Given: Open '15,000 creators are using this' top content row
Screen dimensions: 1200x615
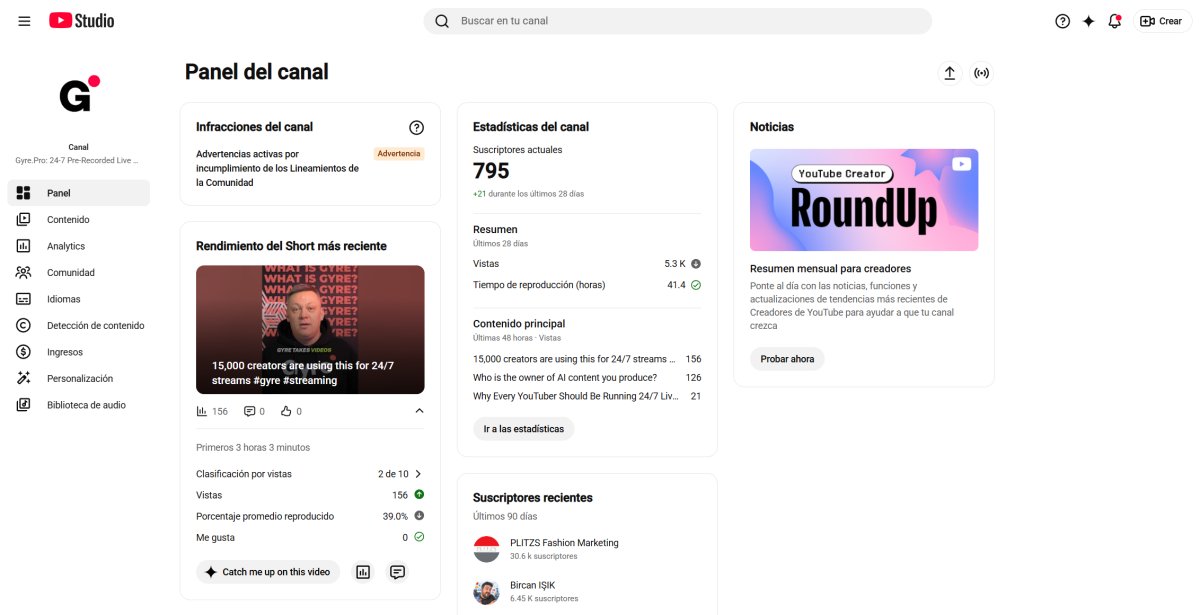Looking at the screenshot, I should point(587,359).
